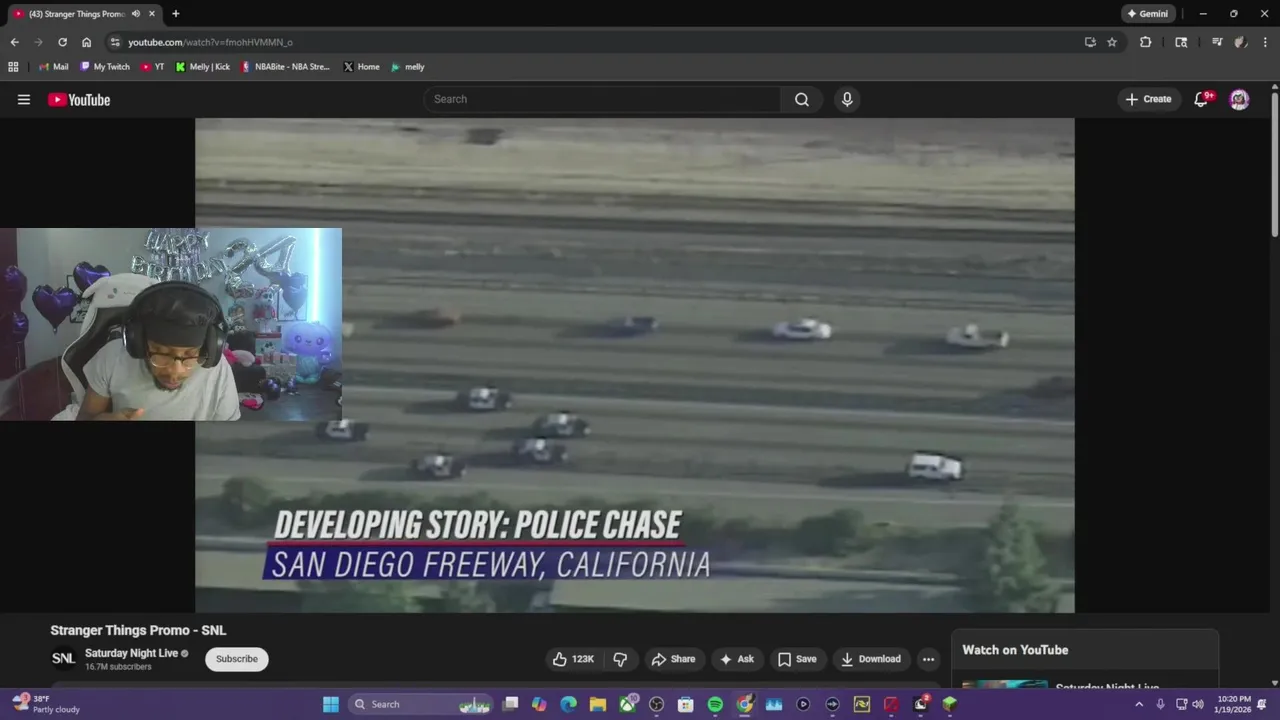Show hidden system tray icons

[1138, 704]
